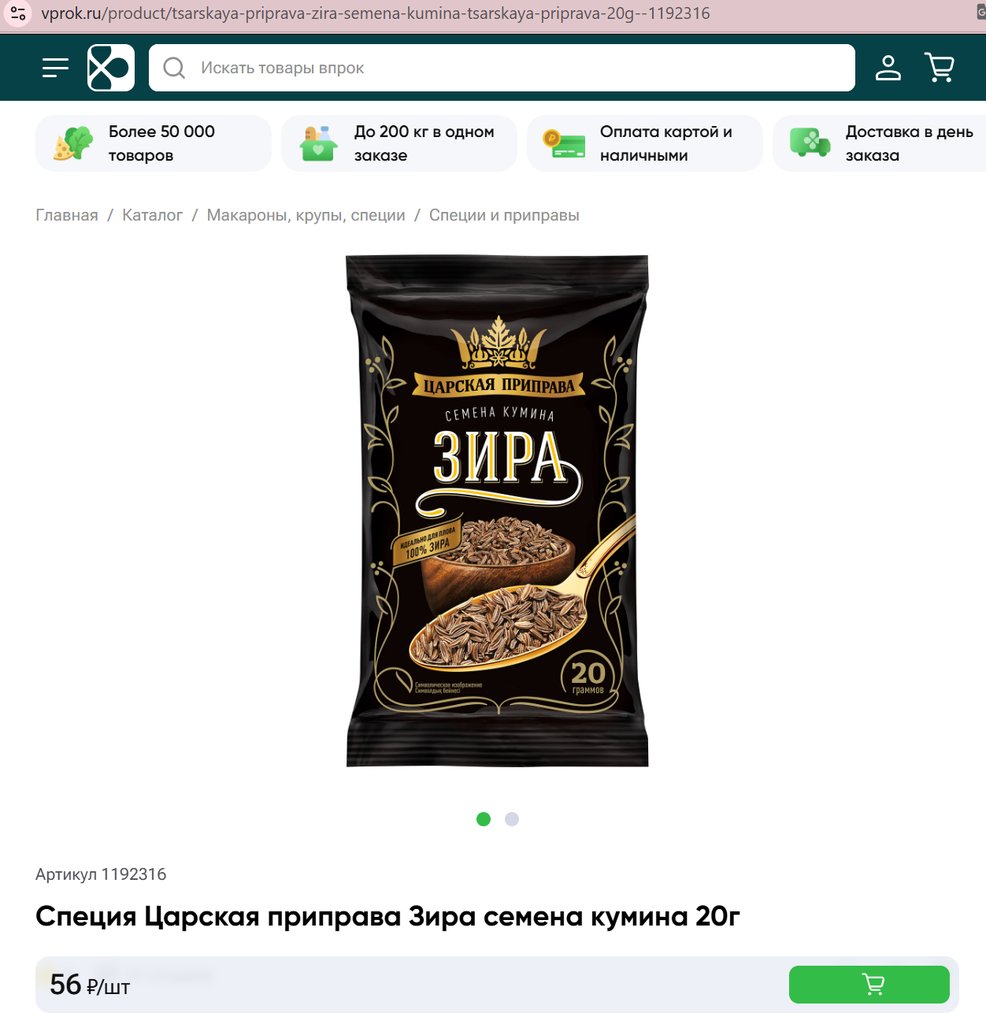Screen dimensions: 986x1024
Task: Switch to the second product image dot
Action: point(512,819)
